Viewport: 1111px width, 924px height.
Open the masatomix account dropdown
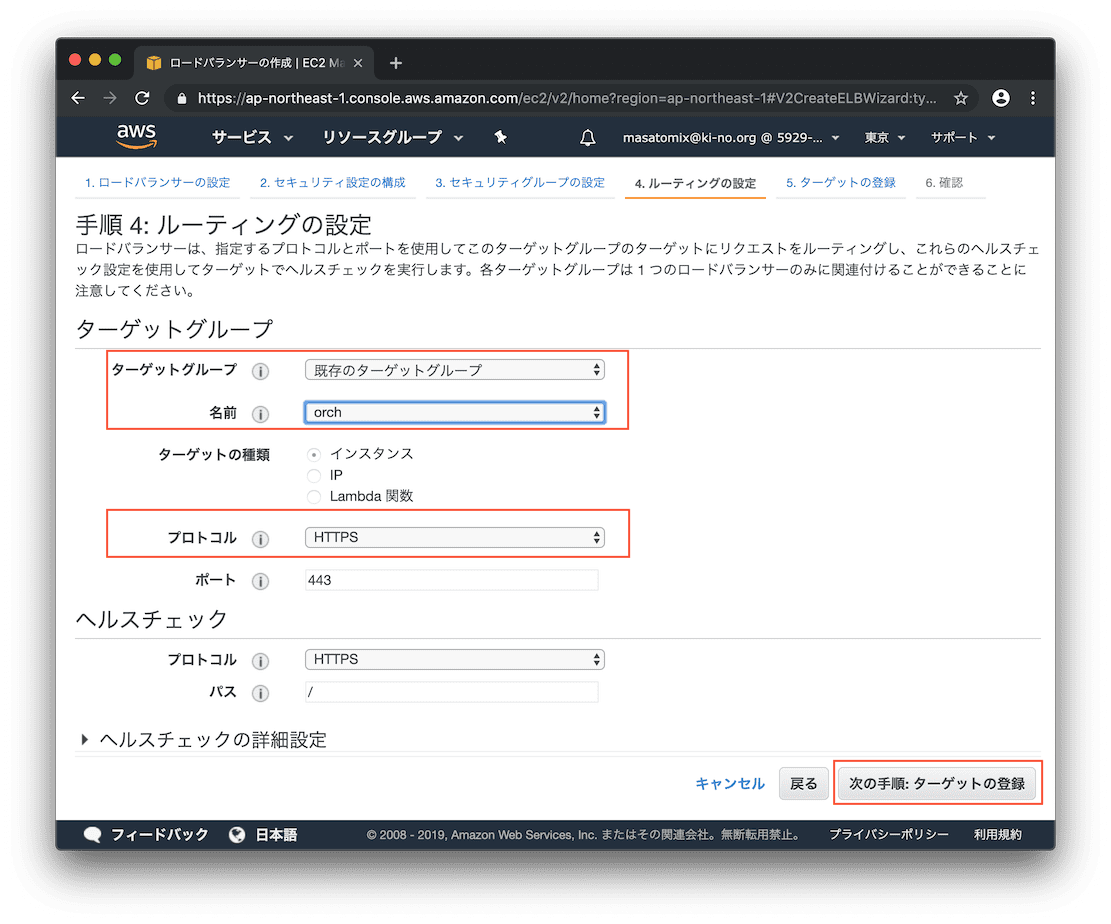tap(731, 137)
